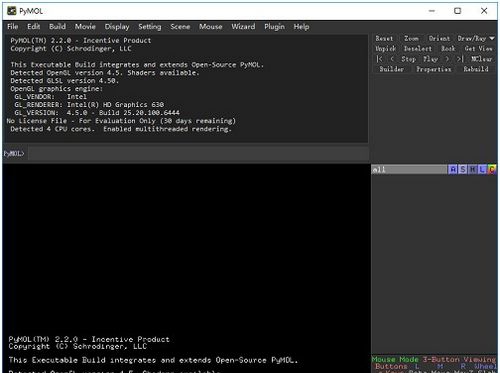
Task: Minimize the PyMOL window
Action: click(432, 11)
